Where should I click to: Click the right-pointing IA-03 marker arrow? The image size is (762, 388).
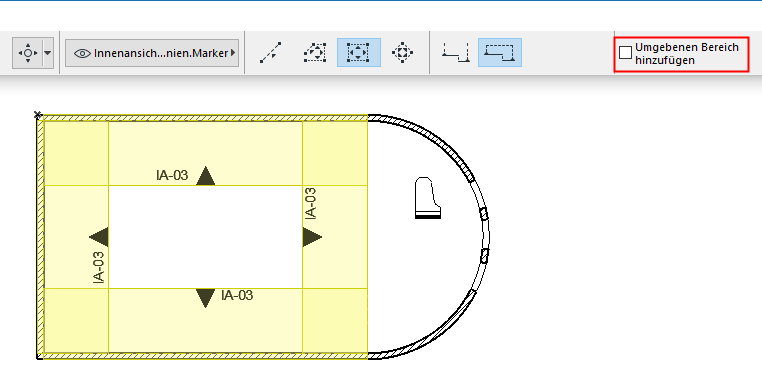(312, 237)
